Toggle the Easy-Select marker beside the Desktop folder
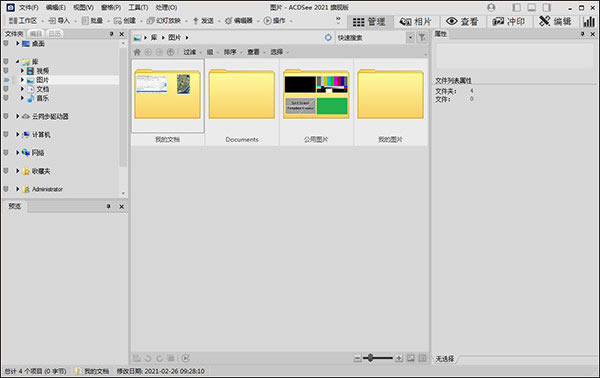600x378 pixels. point(6,44)
